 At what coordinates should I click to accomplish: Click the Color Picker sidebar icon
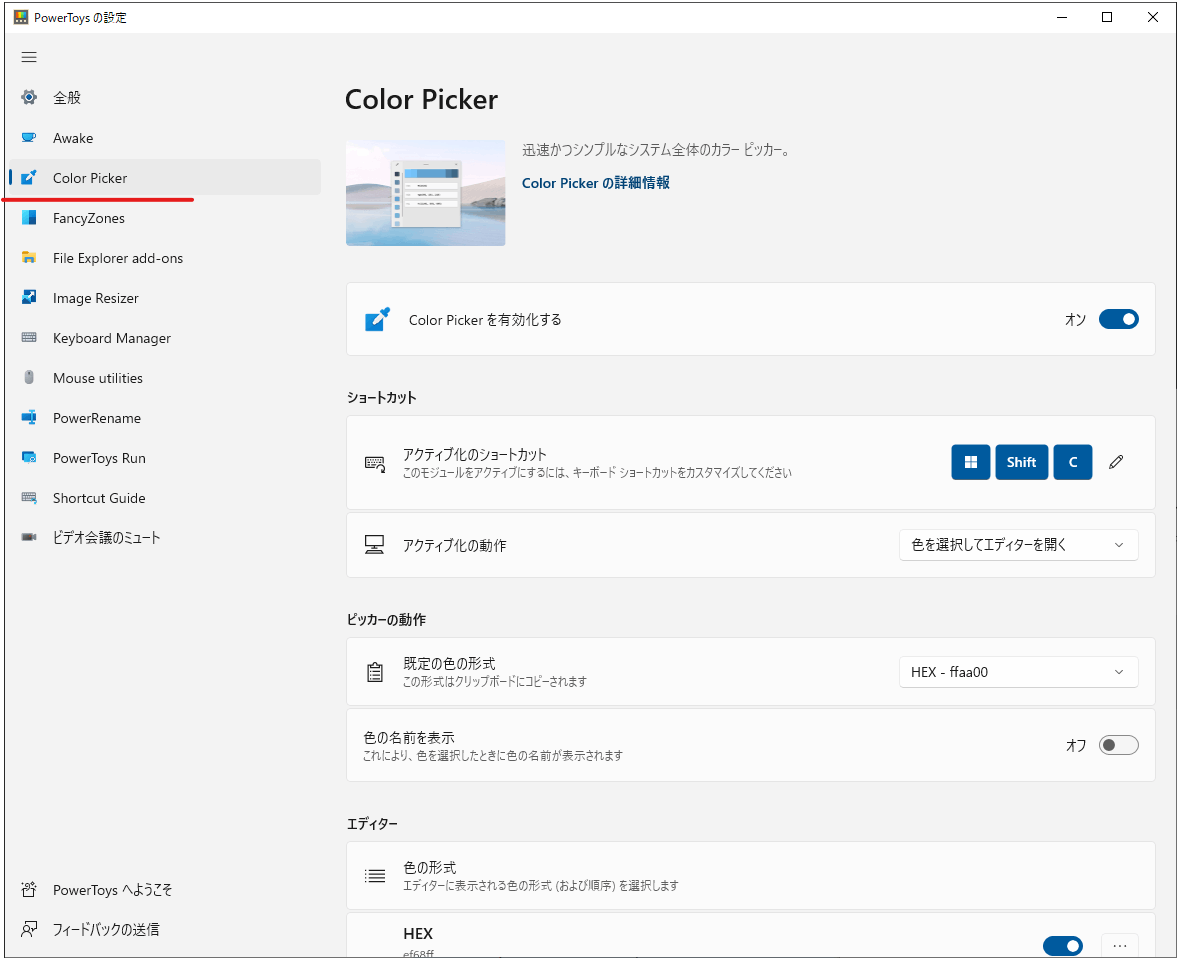click(29, 178)
